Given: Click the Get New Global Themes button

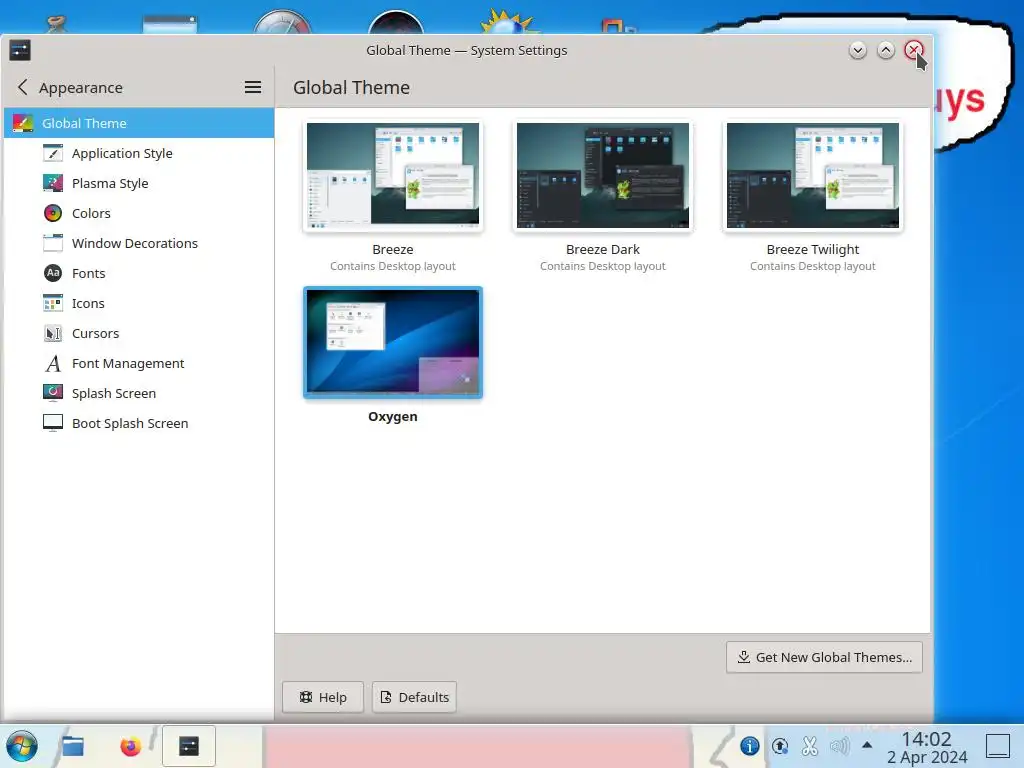Looking at the screenshot, I should pyautogui.click(x=824, y=657).
